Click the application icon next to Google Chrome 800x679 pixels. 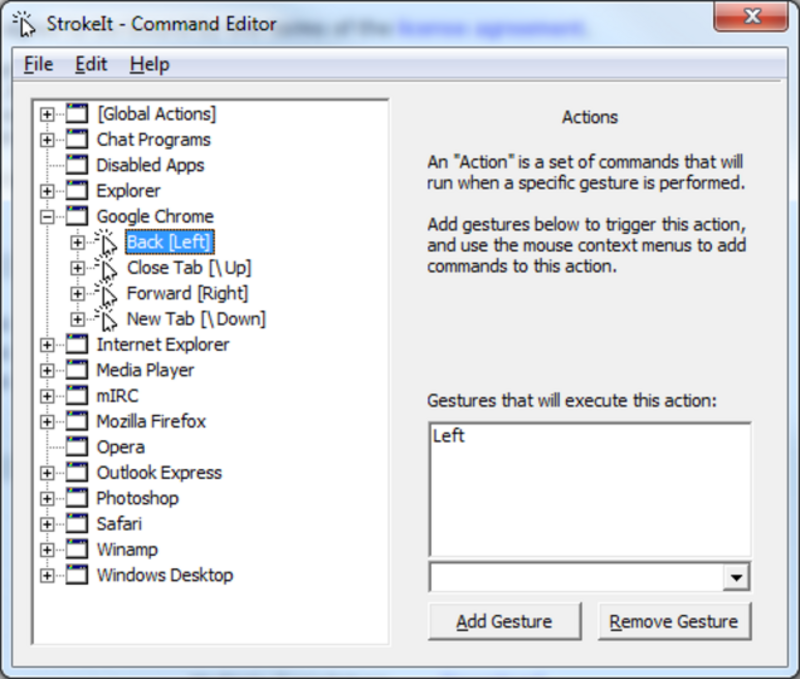(x=78, y=216)
